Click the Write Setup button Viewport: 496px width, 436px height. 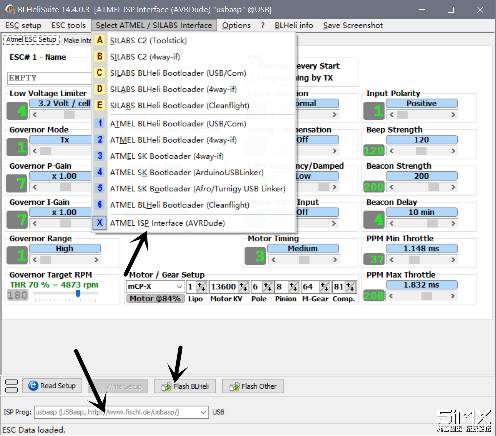tap(118, 386)
